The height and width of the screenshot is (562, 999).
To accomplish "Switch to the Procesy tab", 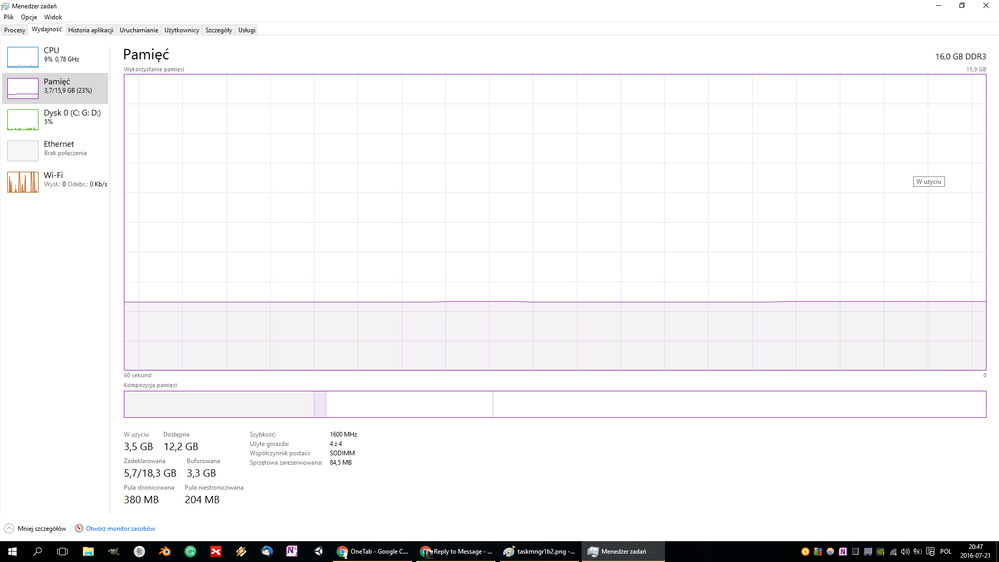I will [x=15, y=30].
